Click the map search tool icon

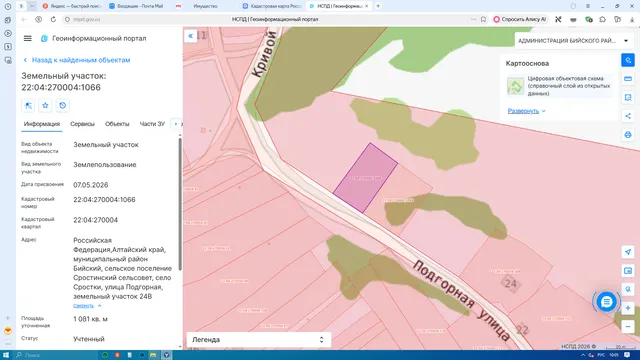[x=628, y=60]
